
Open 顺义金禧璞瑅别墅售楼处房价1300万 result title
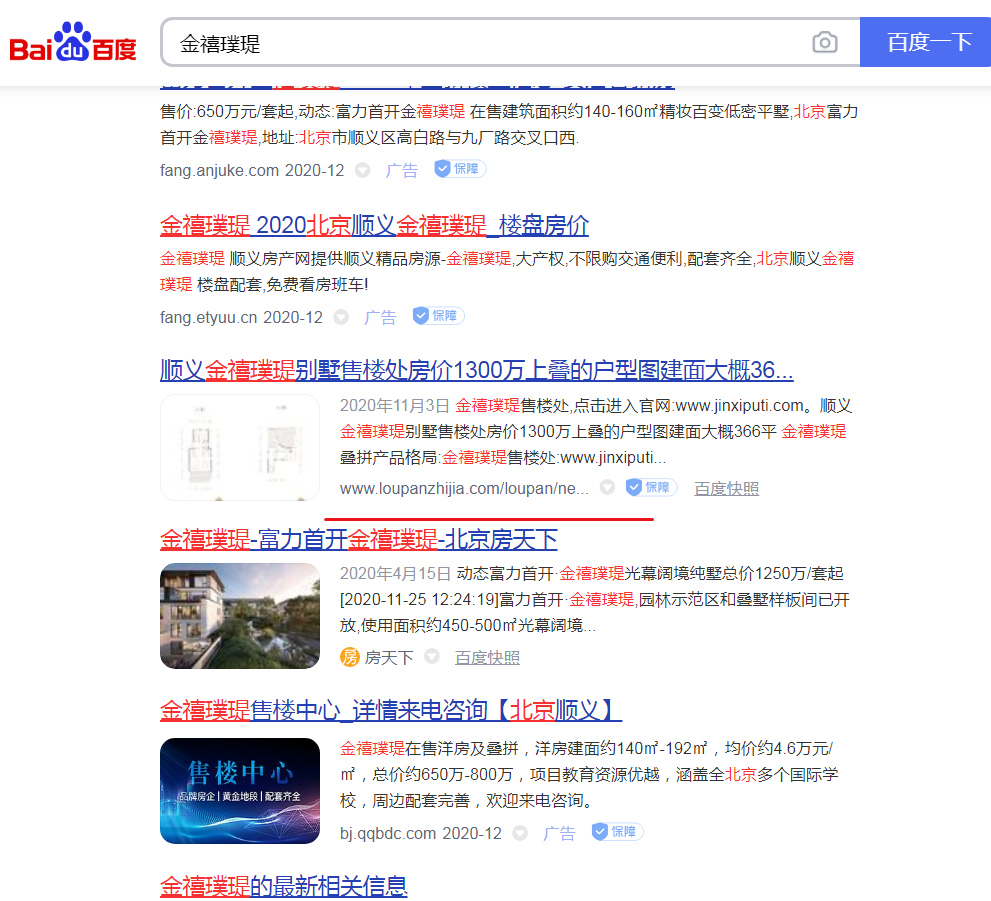(x=477, y=370)
